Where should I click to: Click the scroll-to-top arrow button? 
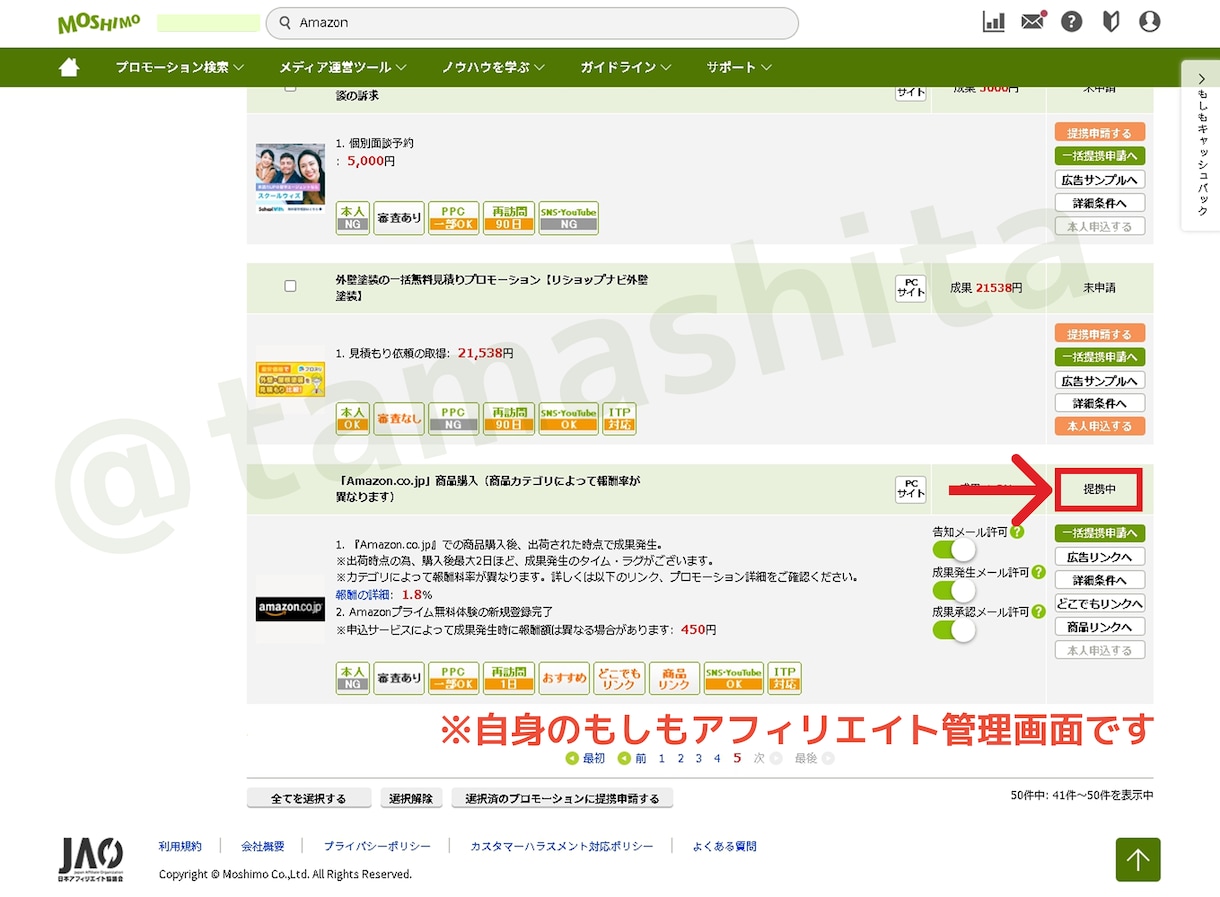pos(1138,860)
